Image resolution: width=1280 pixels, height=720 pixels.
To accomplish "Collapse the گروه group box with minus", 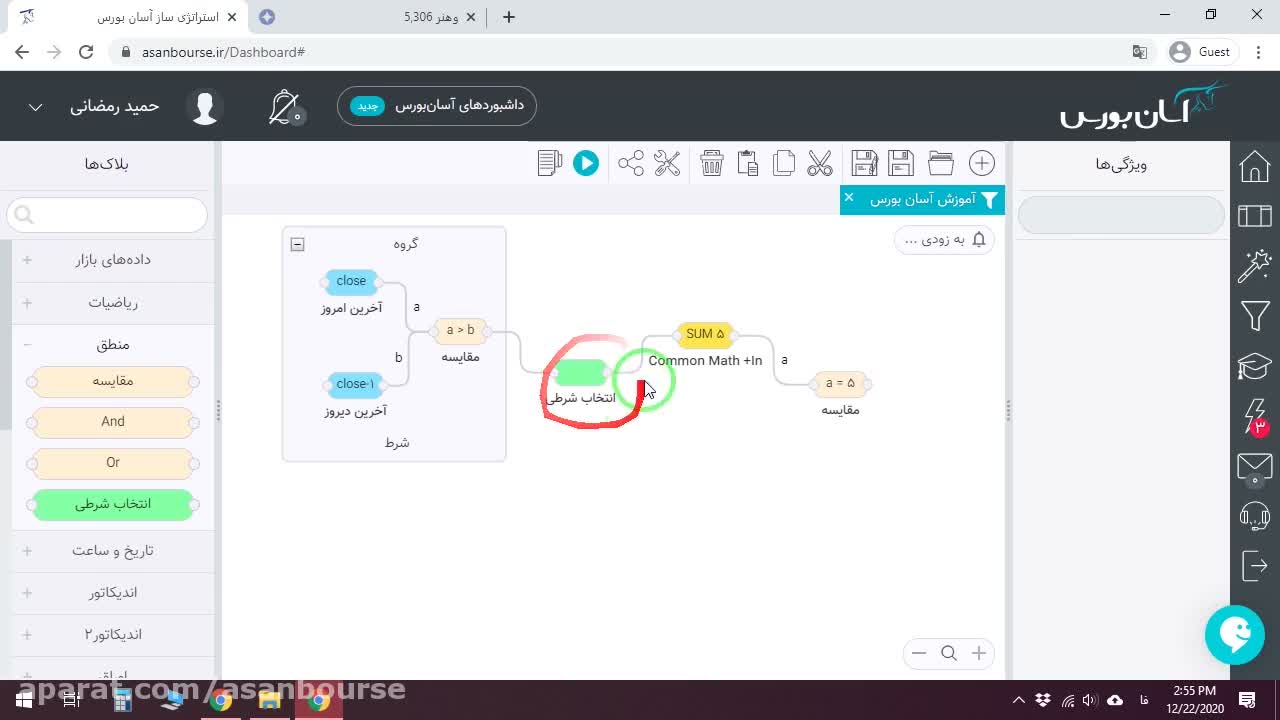I will click(297, 244).
